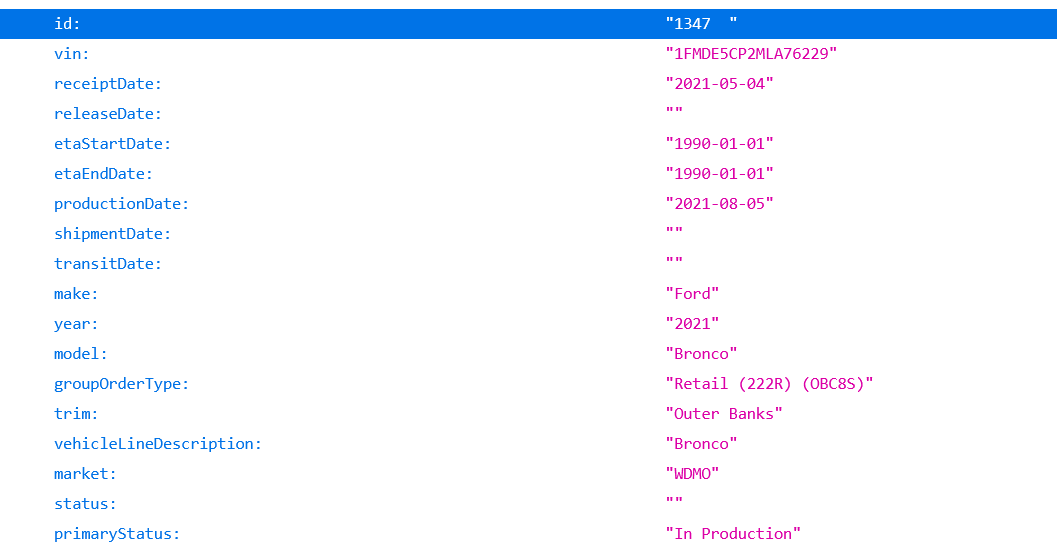Select the productionDate key
Image resolution: width=1057 pixels, height=555 pixels.
tap(121, 204)
